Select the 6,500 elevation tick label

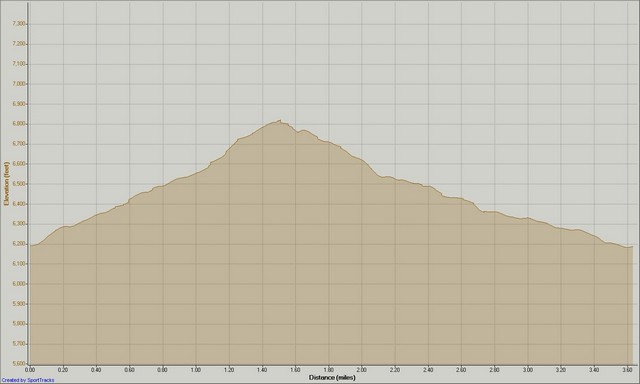19,184
